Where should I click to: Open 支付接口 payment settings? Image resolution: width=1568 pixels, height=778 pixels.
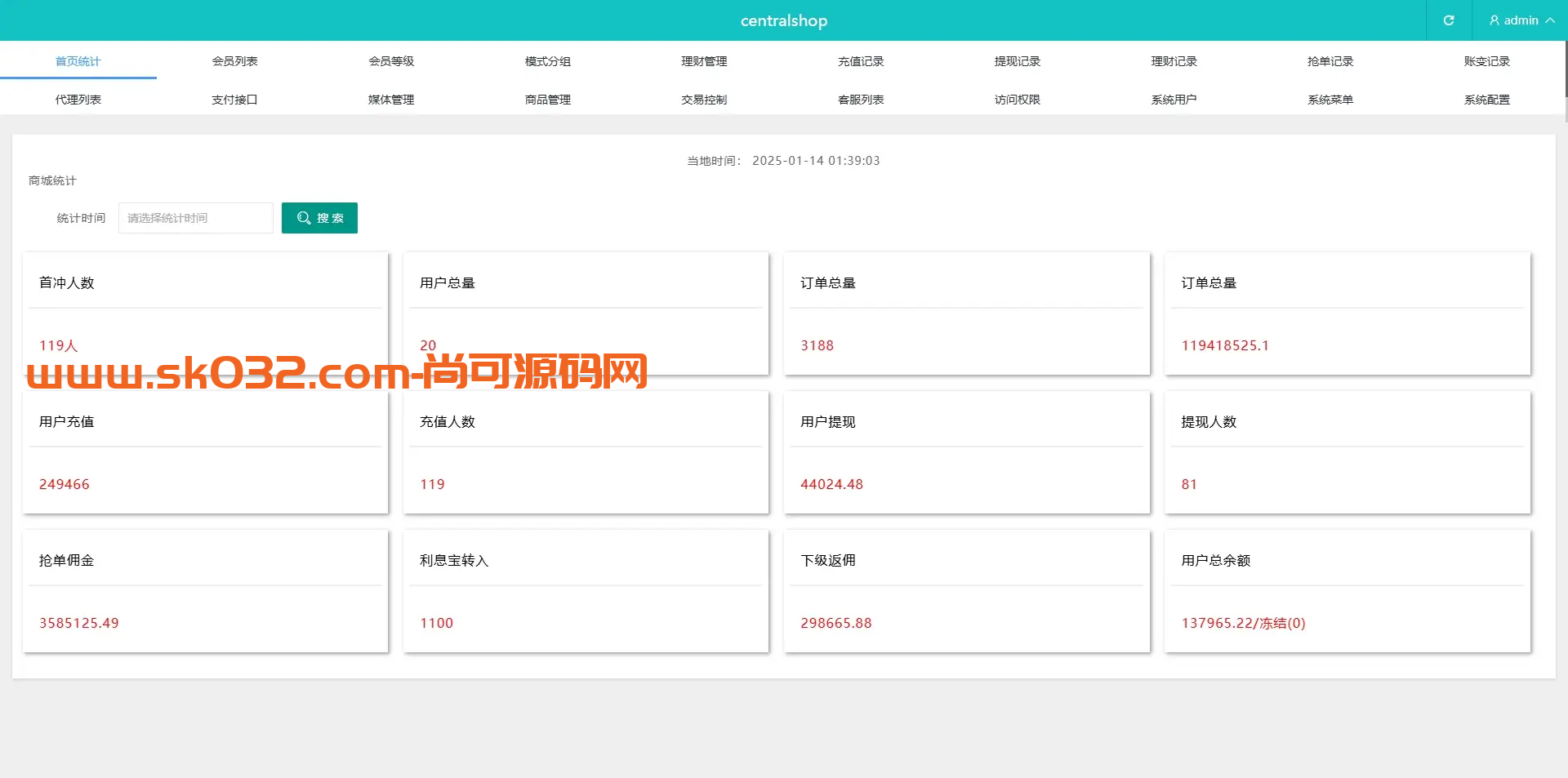[234, 99]
